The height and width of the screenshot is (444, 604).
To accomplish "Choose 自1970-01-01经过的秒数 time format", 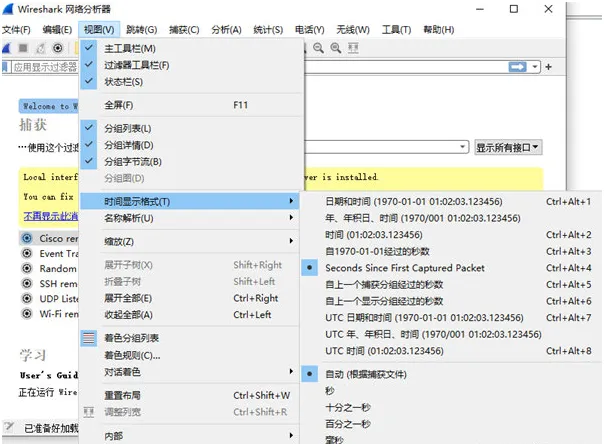I will (x=451, y=251).
